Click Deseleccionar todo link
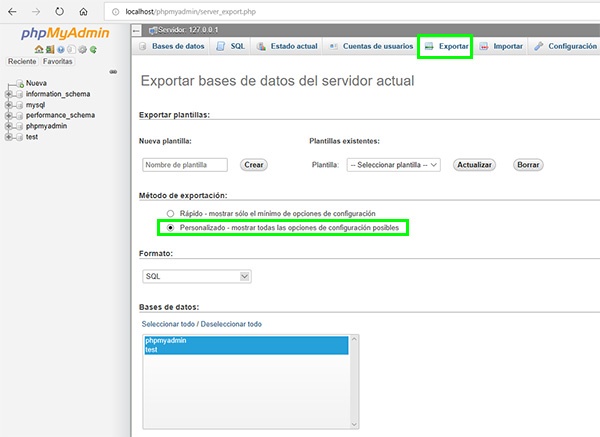Image resolution: width=600 pixels, height=437 pixels. pos(231,324)
